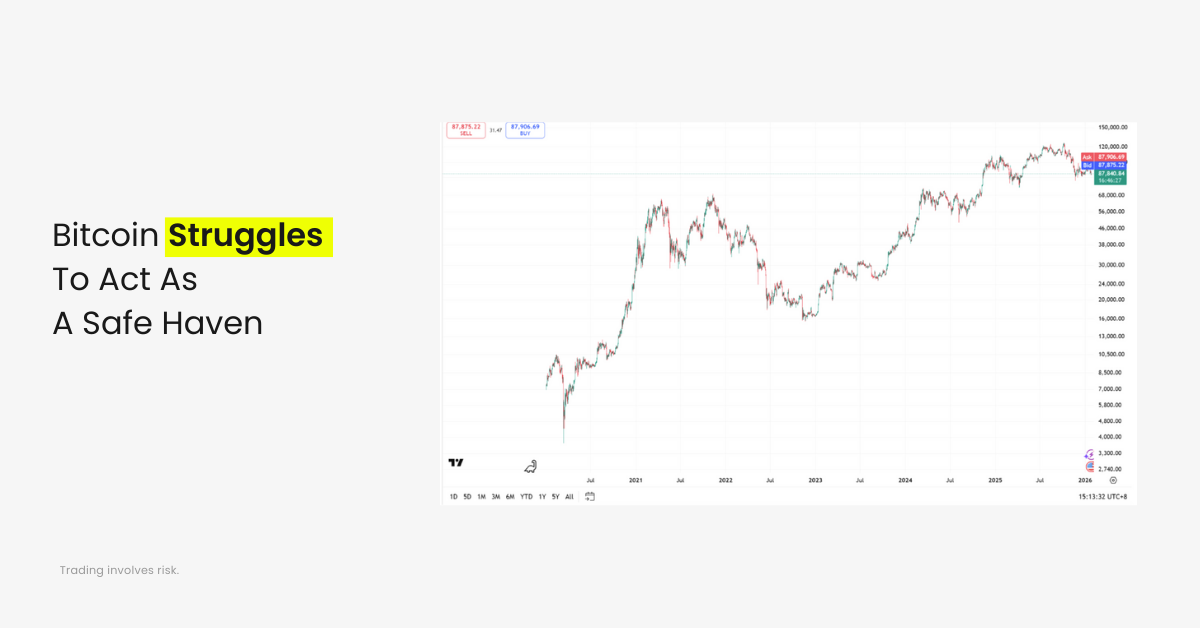Choose the 6M time range

[510, 496]
